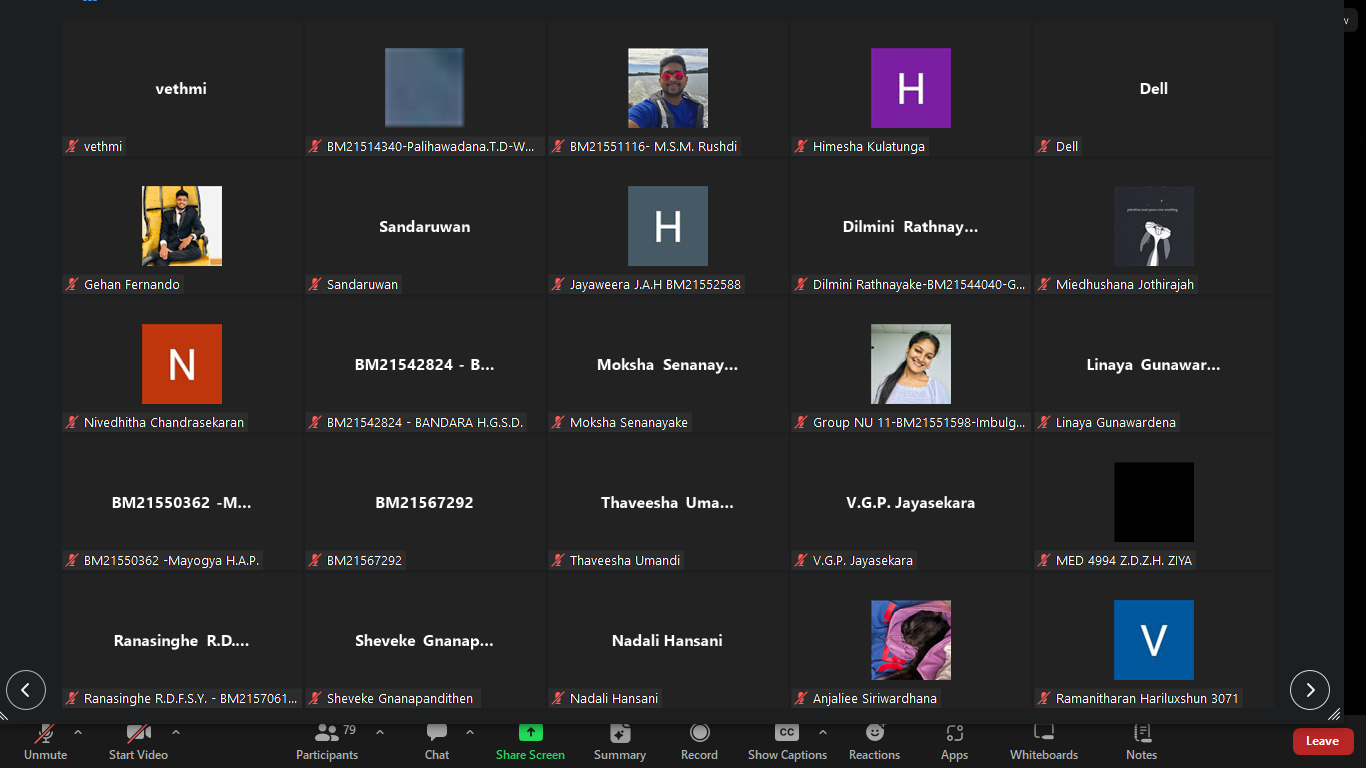Select Gehan Fernando's video tile
This screenshot has height=768, width=1366.
click(x=182, y=227)
